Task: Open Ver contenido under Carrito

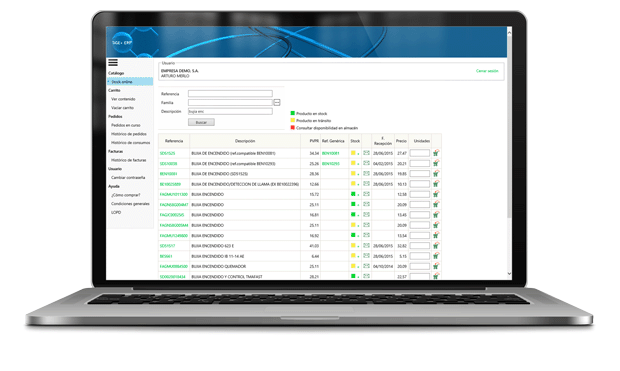Action: (123, 99)
